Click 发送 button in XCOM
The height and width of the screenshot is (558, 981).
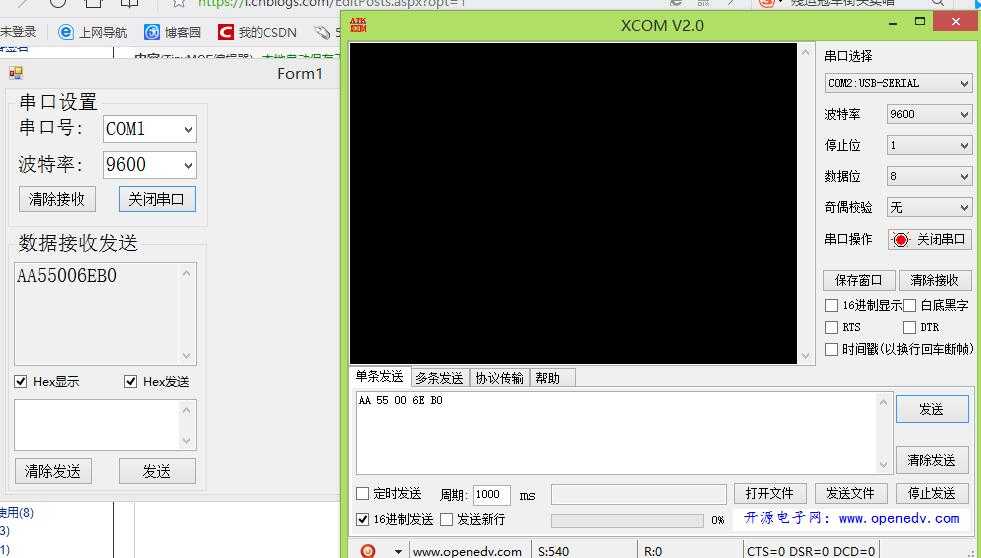coord(932,409)
